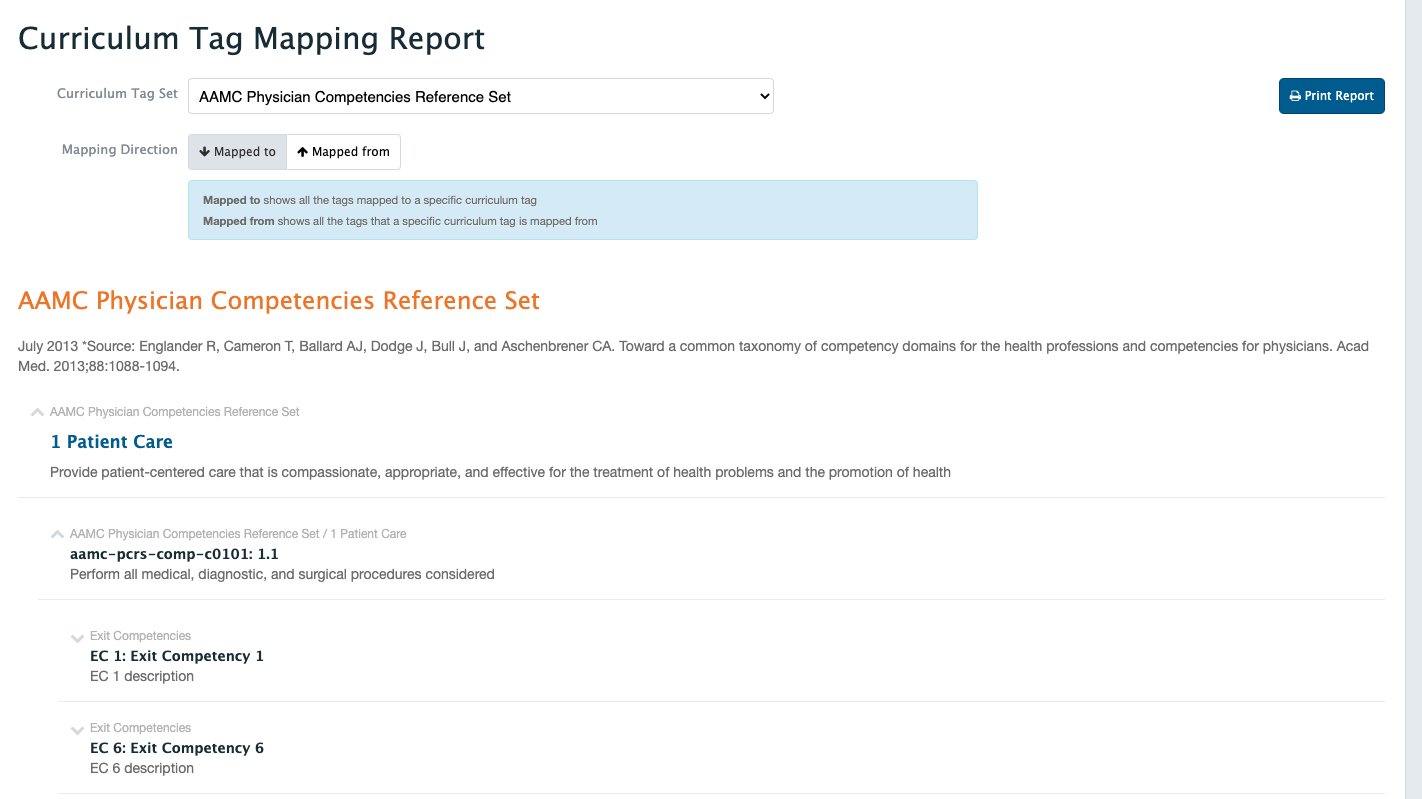Select the Mapped from direction

pos(343,152)
